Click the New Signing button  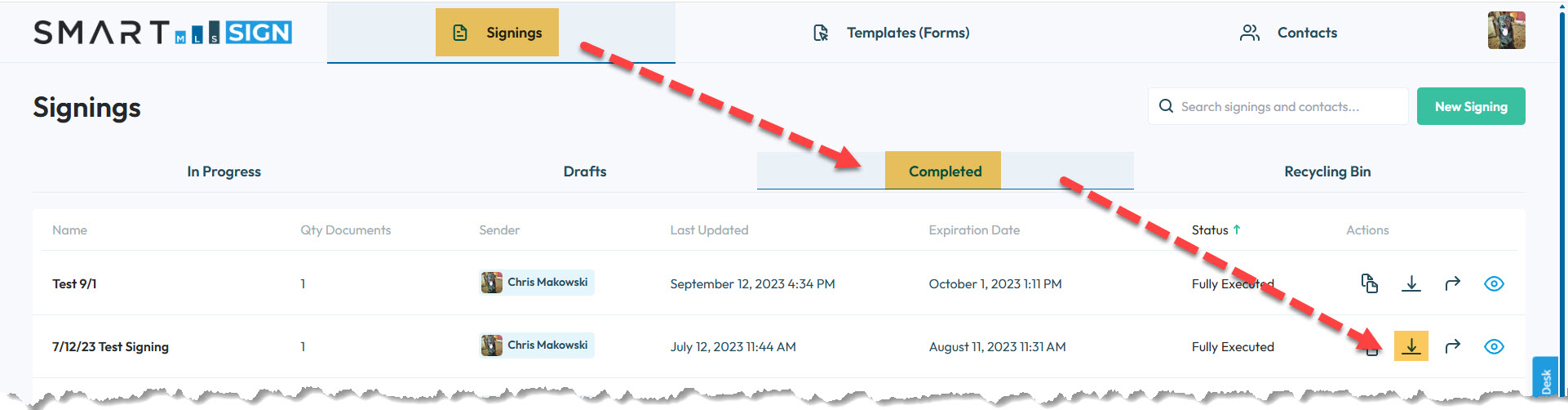point(1471,106)
